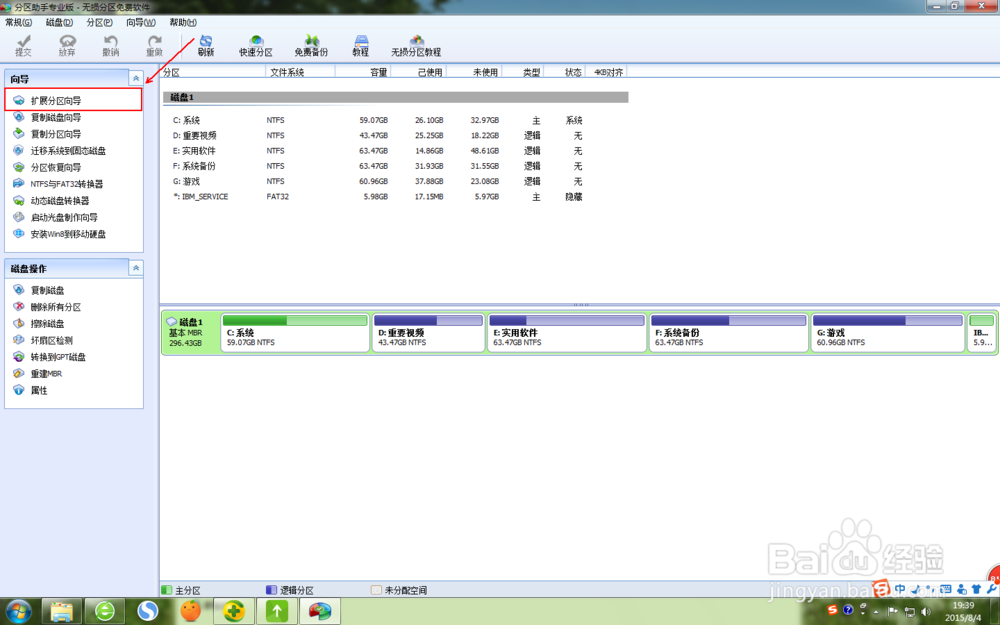Image resolution: width=1000 pixels, height=625 pixels.
Task: Click the 容量 column header
Action: [363, 72]
